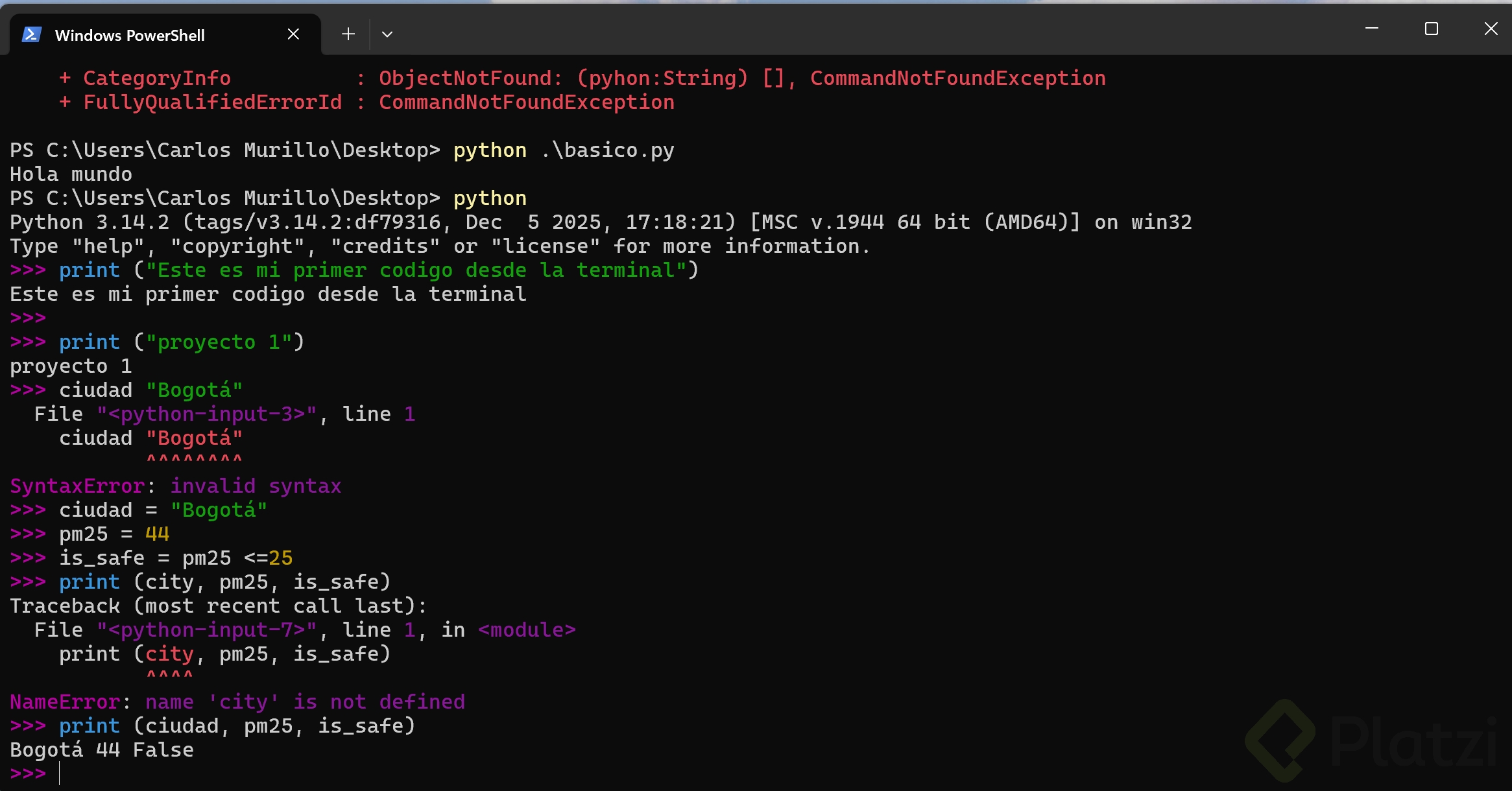Click the "Hola mundo" output line

[71, 174]
